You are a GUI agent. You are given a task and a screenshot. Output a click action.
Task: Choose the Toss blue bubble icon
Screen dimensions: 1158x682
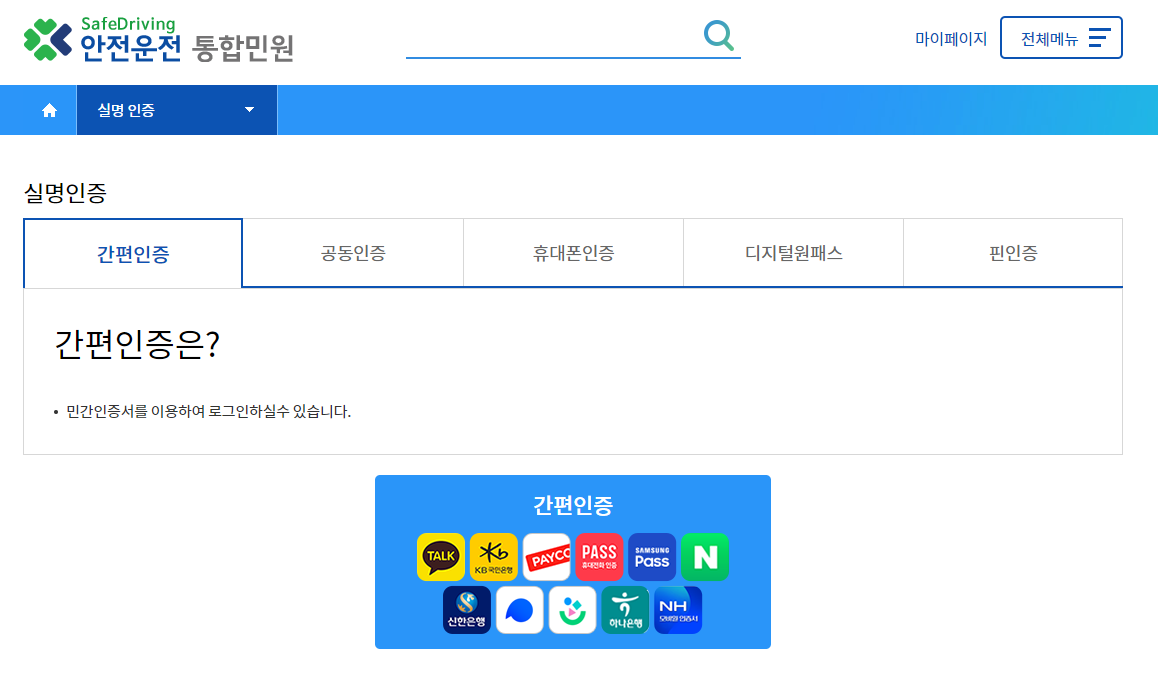coord(520,610)
